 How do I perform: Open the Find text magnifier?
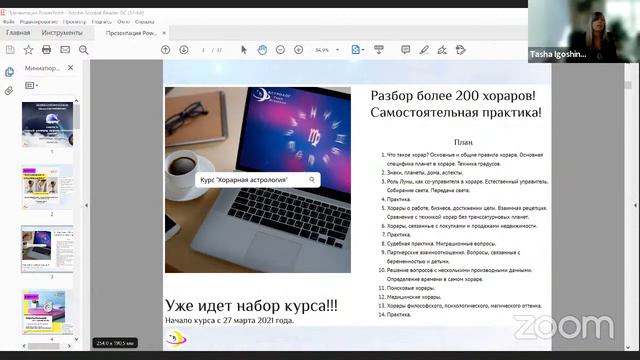click(84, 50)
